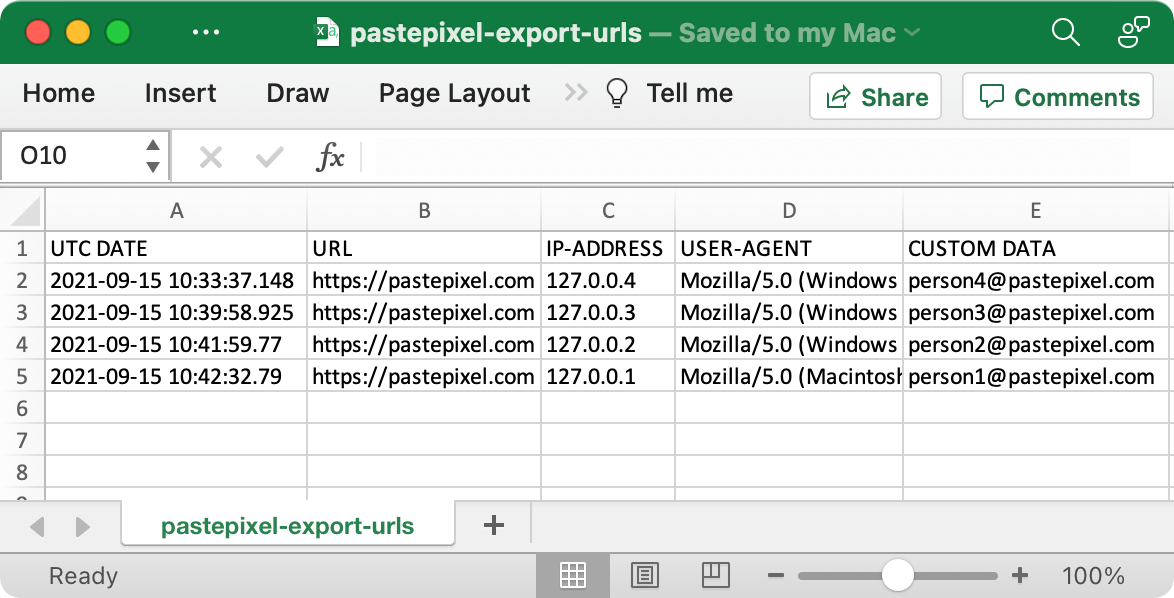Click the select-all corner triangle
This screenshot has height=598, width=1174.
click(x=25, y=212)
